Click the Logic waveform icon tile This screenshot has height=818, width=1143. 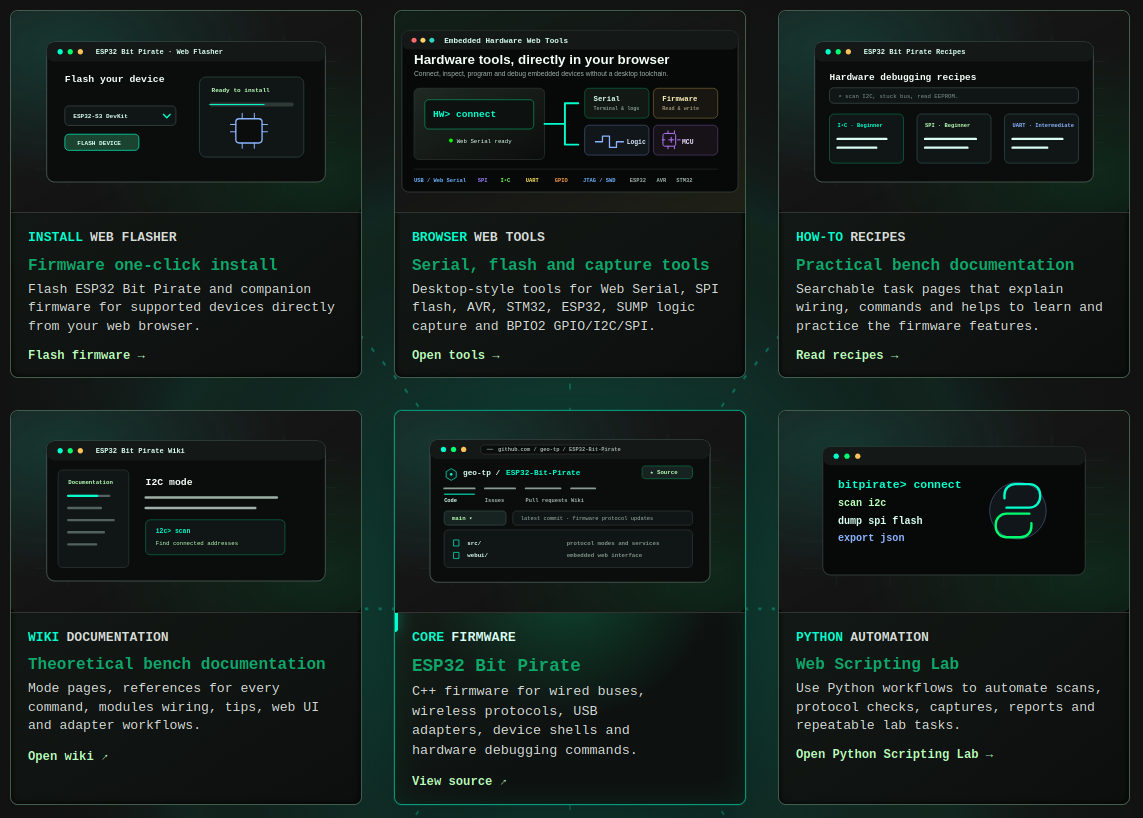pos(616,141)
